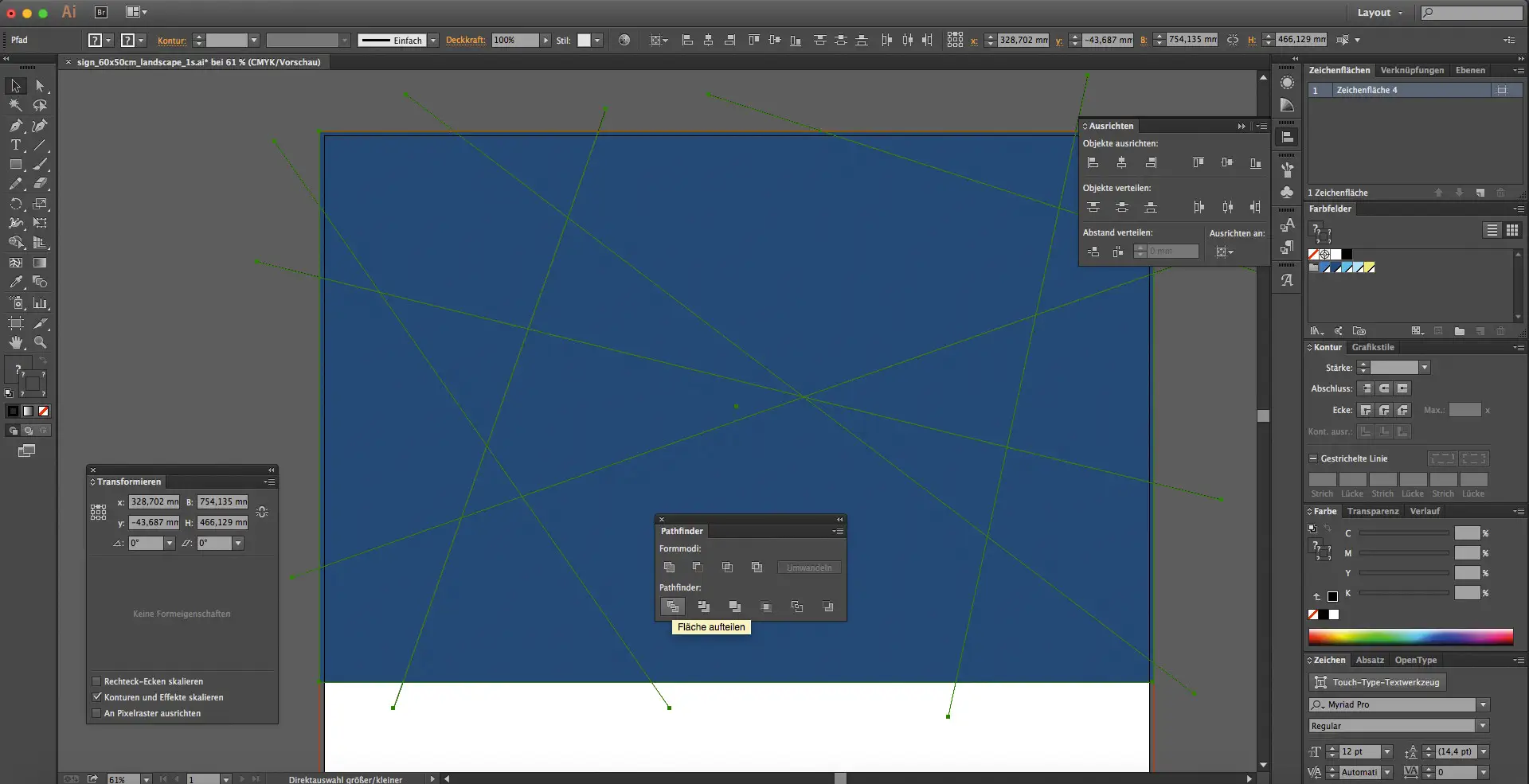1529x784 pixels.
Task: Click the Touch-Type-Textwerkzeug button
Action: coord(1377,682)
